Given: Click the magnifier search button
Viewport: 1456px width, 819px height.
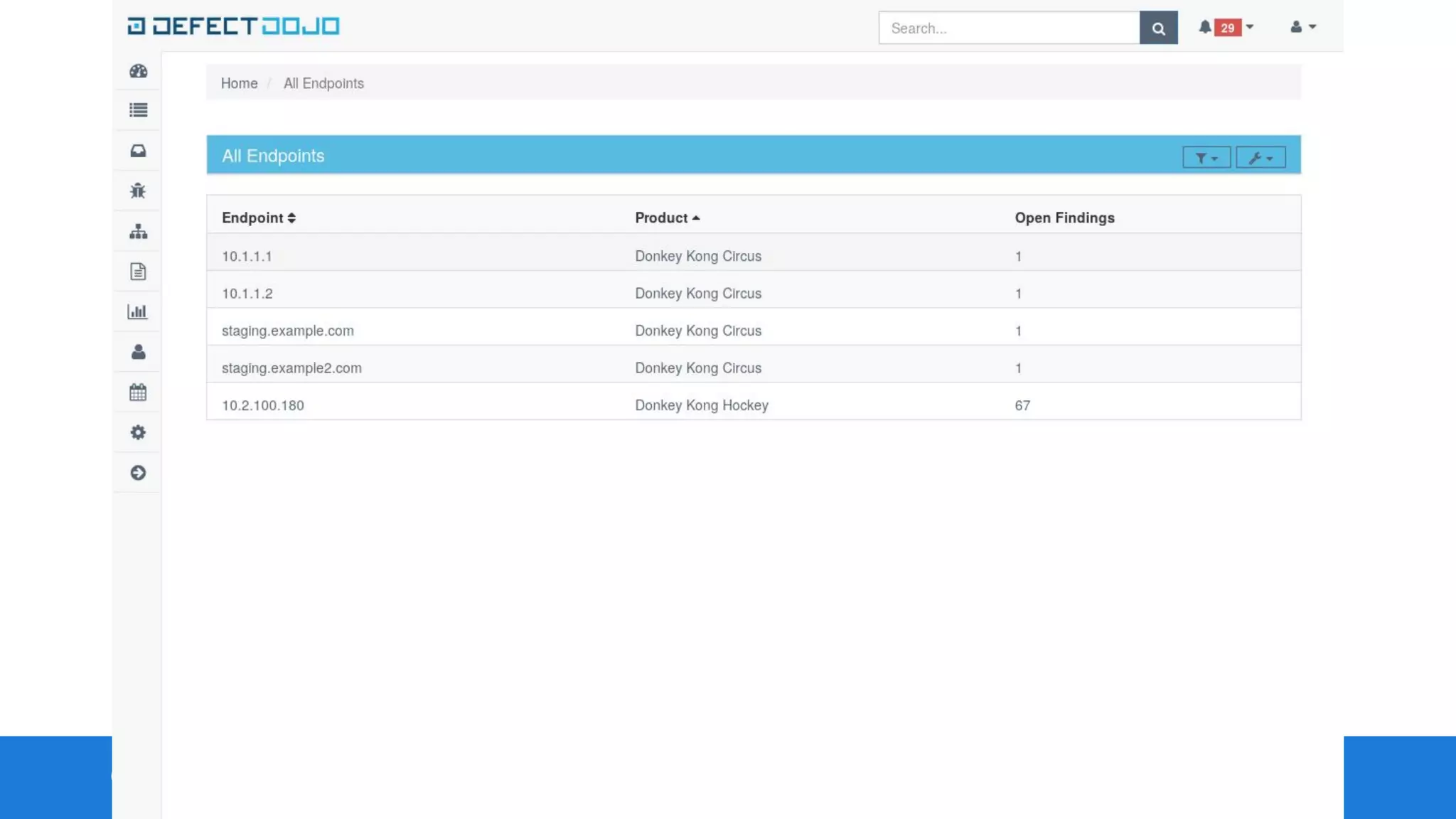Looking at the screenshot, I should [x=1158, y=28].
